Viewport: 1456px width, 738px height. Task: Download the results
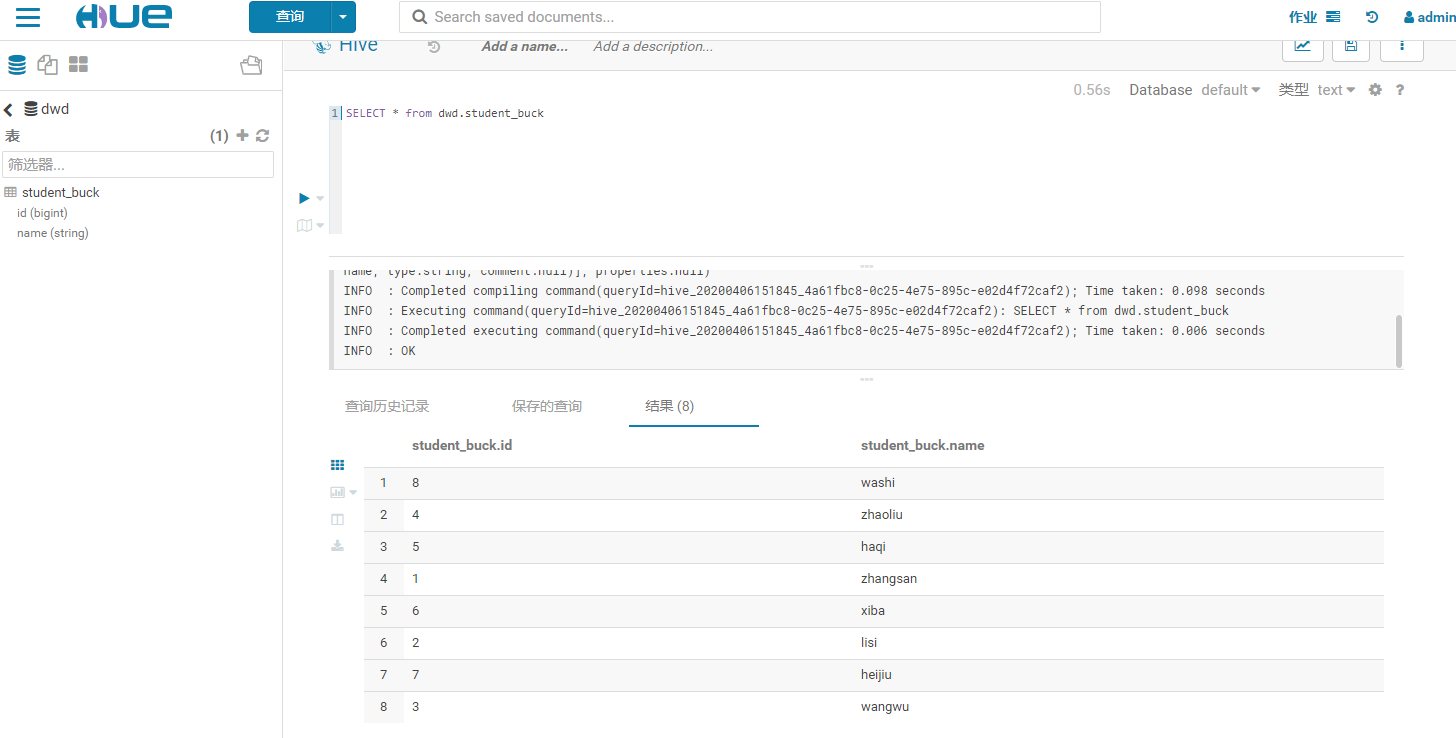(337, 545)
